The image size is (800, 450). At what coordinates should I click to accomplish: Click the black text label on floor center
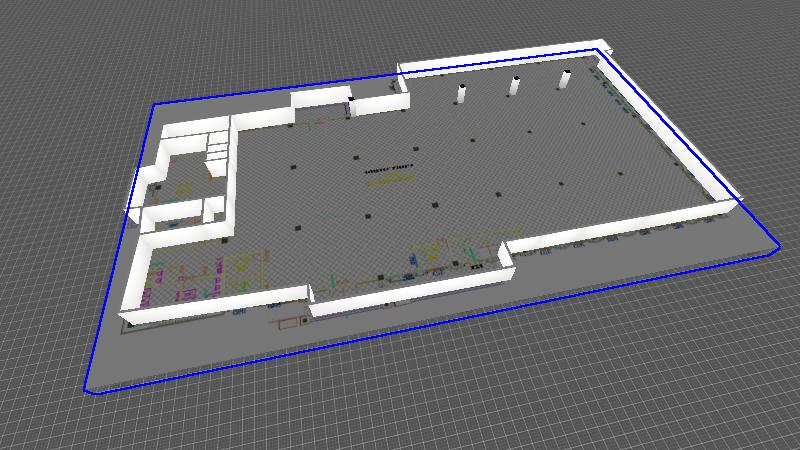pos(389,168)
